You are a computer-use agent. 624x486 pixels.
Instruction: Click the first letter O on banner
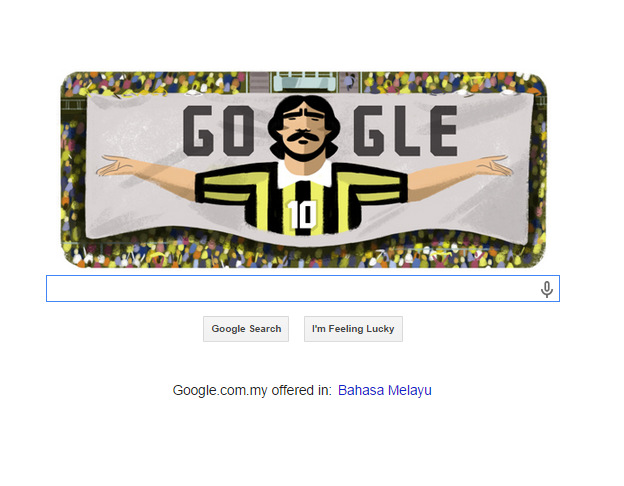pyautogui.click(x=238, y=131)
